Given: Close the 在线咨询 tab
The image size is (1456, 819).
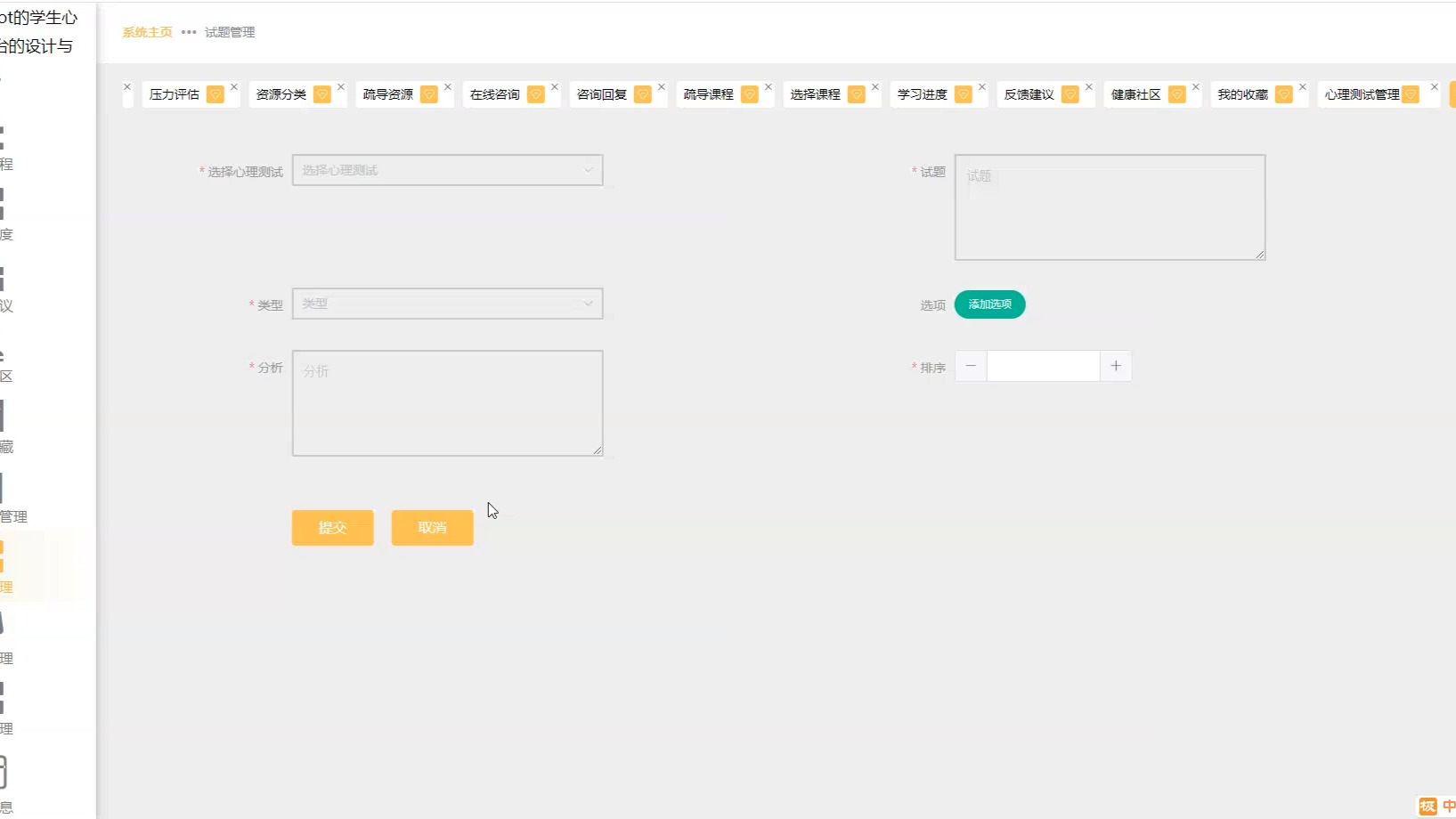Looking at the screenshot, I should click(x=555, y=87).
